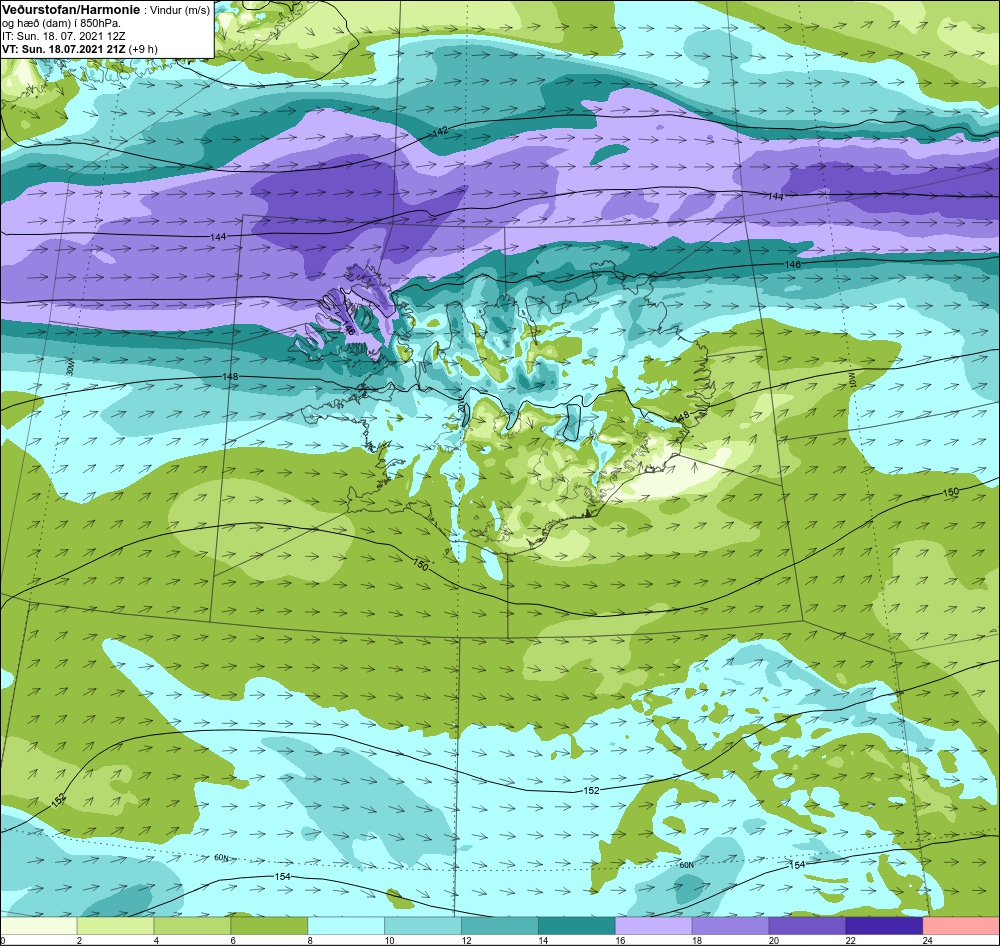Click the '142' height contour label
Image resolution: width=1000 pixels, height=946 pixels.
pyautogui.click(x=440, y=131)
